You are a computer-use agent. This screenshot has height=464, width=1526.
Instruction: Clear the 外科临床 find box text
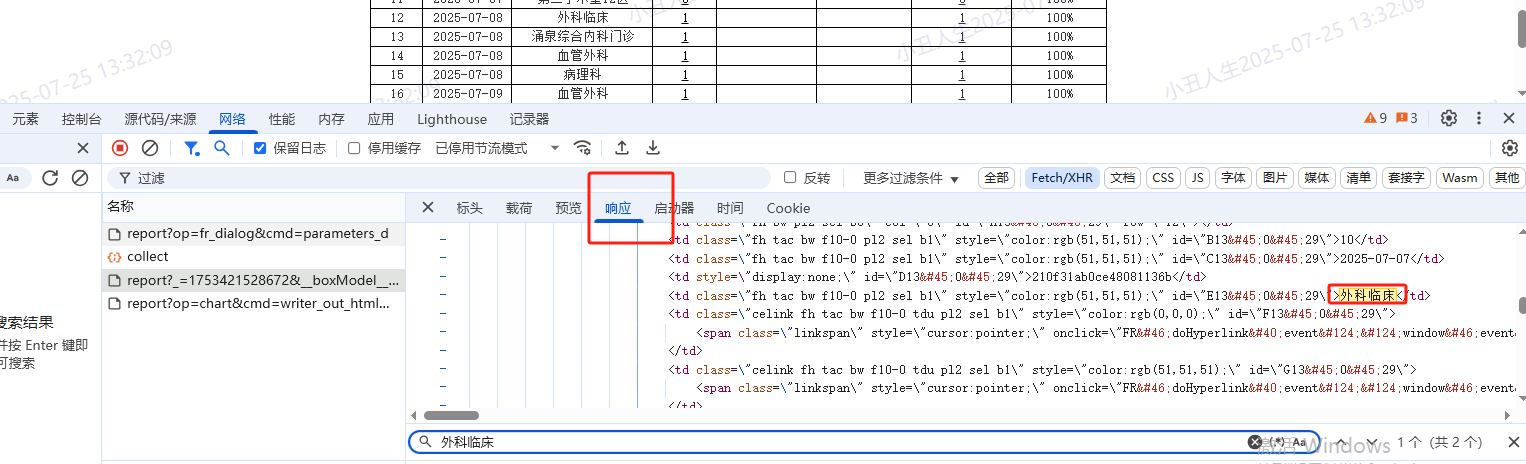[x=1255, y=442]
